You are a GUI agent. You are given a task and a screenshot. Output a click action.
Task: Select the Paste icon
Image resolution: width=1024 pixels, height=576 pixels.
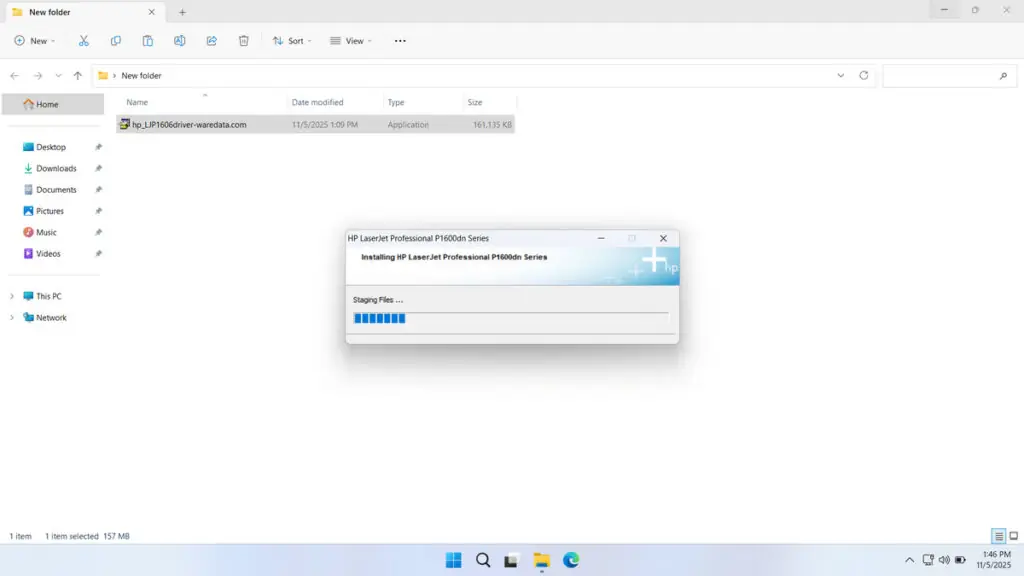coord(147,40)
